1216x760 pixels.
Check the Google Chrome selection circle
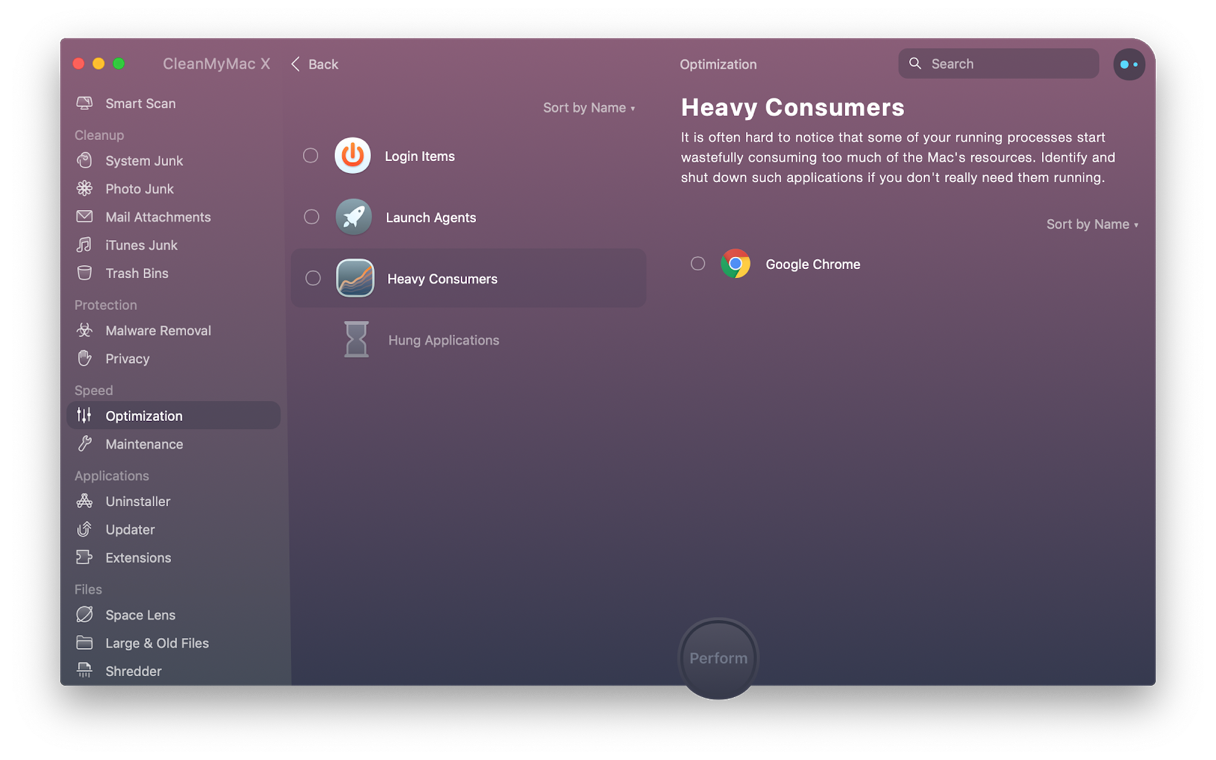[x=698, y=263]
